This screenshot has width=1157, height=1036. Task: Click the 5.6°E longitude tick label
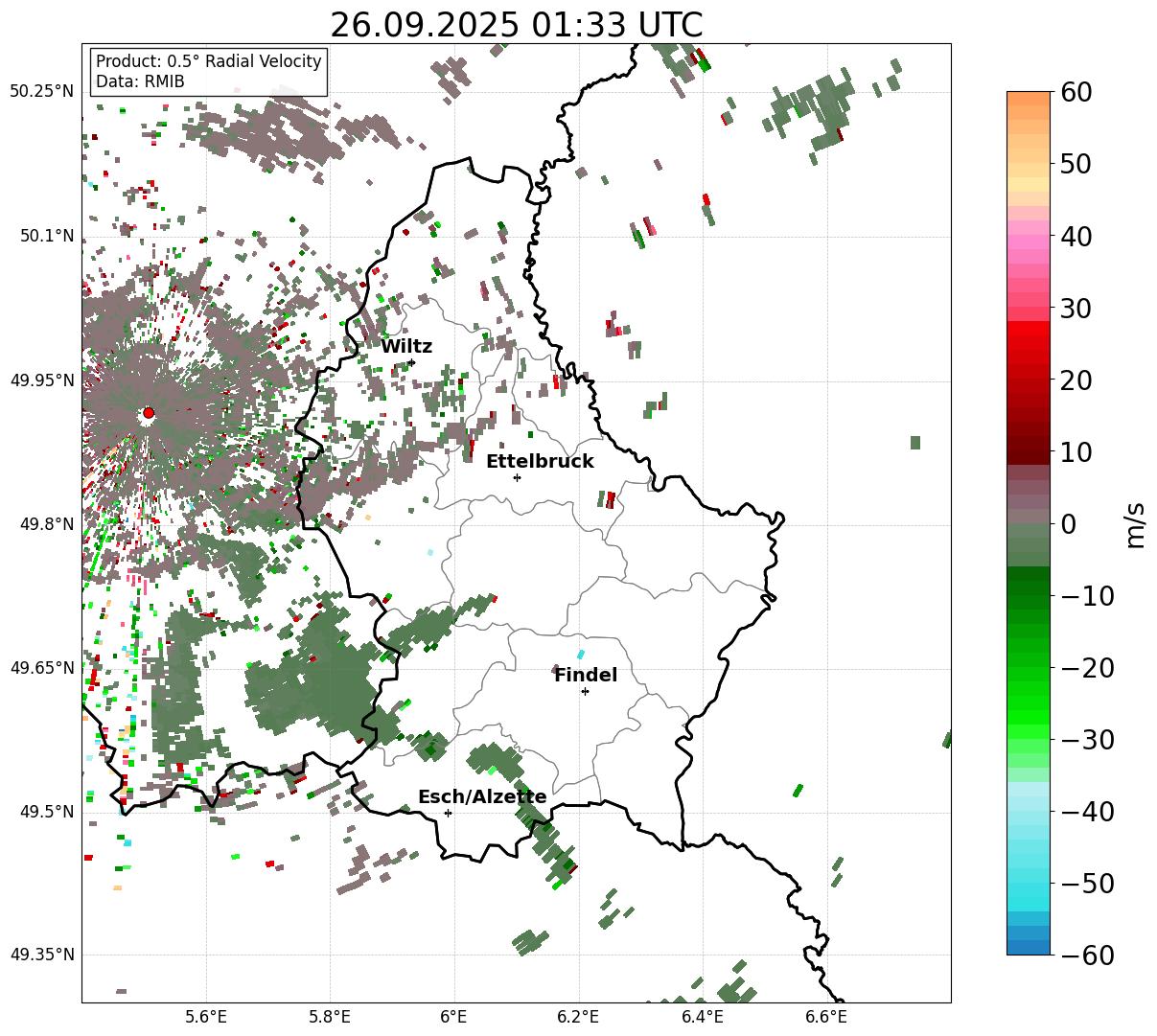coord(206,1017)
